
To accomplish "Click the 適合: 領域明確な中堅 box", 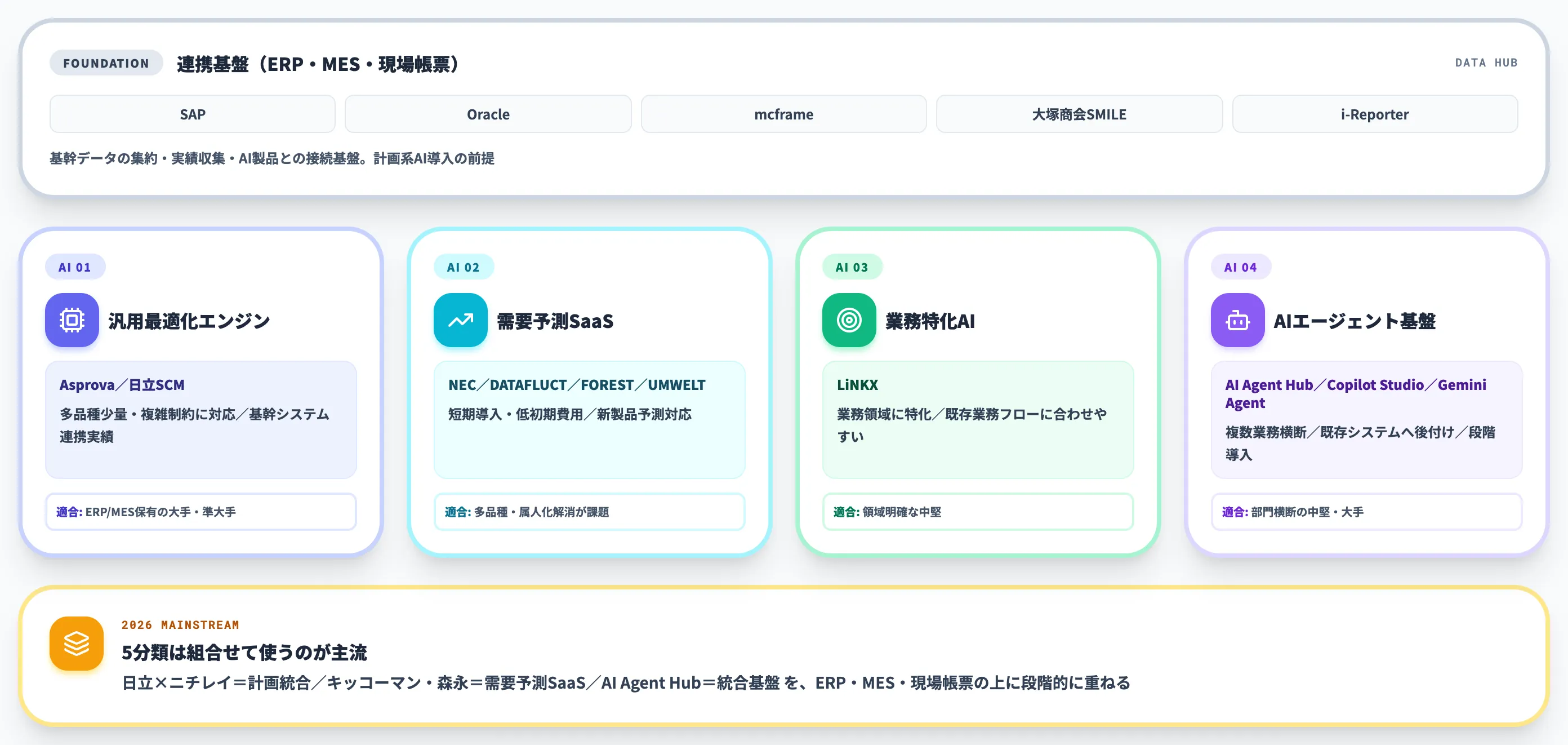I will [978, 512].
